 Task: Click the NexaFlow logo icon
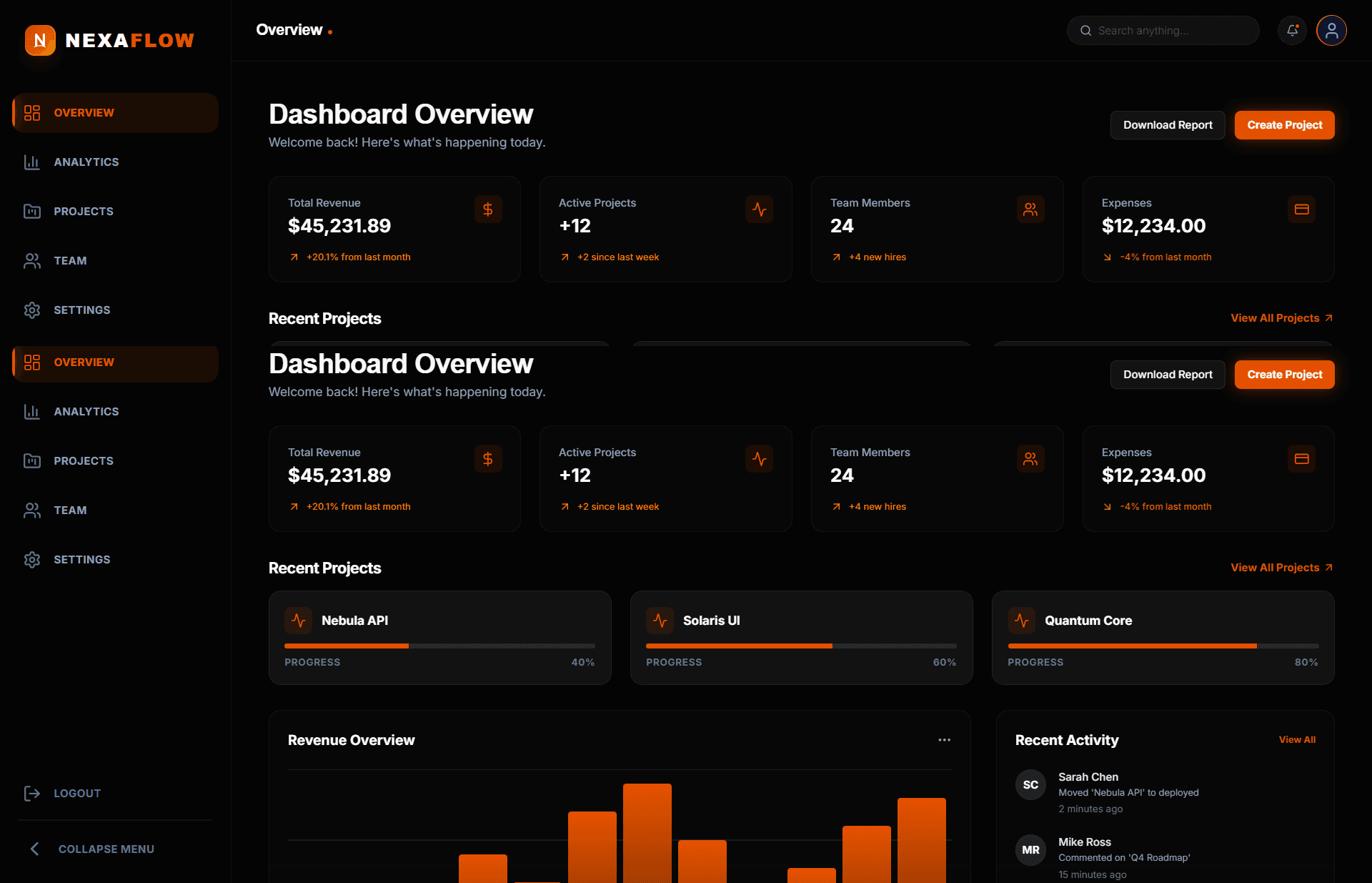(40, 40)
